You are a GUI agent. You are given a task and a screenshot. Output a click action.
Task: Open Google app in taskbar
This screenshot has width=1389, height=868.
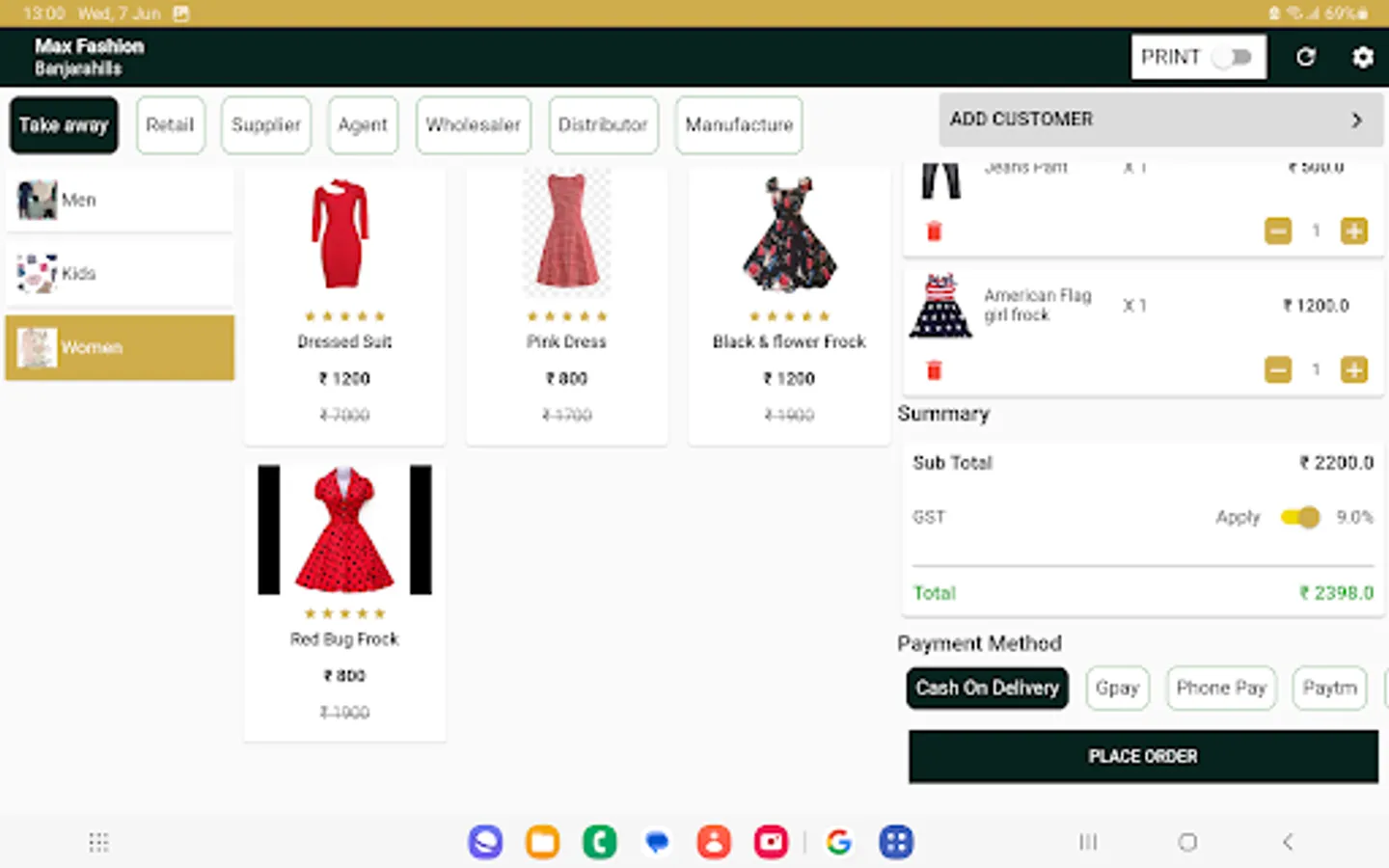coord(839,842)
